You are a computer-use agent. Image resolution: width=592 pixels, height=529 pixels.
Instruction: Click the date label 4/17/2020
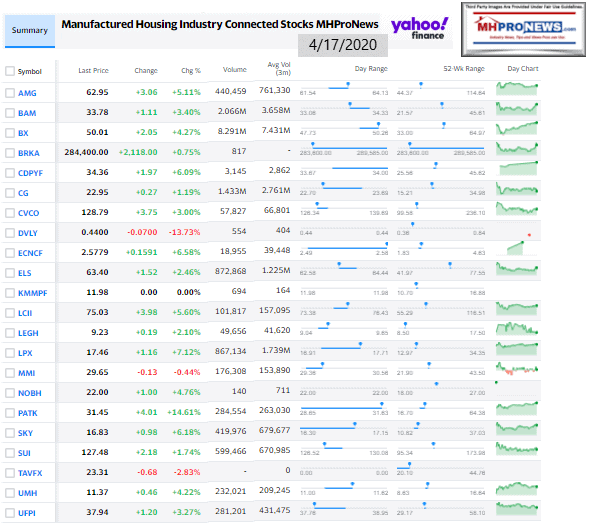343,45
